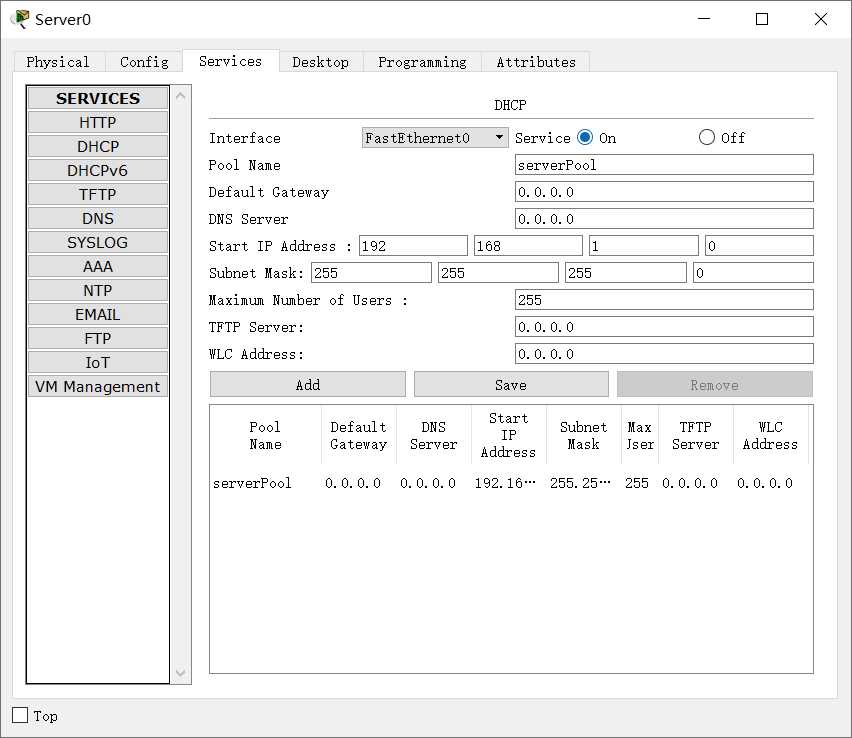
Task: Click the Maximum Number of Users field
Action: pyautogui.click(x=664, y=300)
